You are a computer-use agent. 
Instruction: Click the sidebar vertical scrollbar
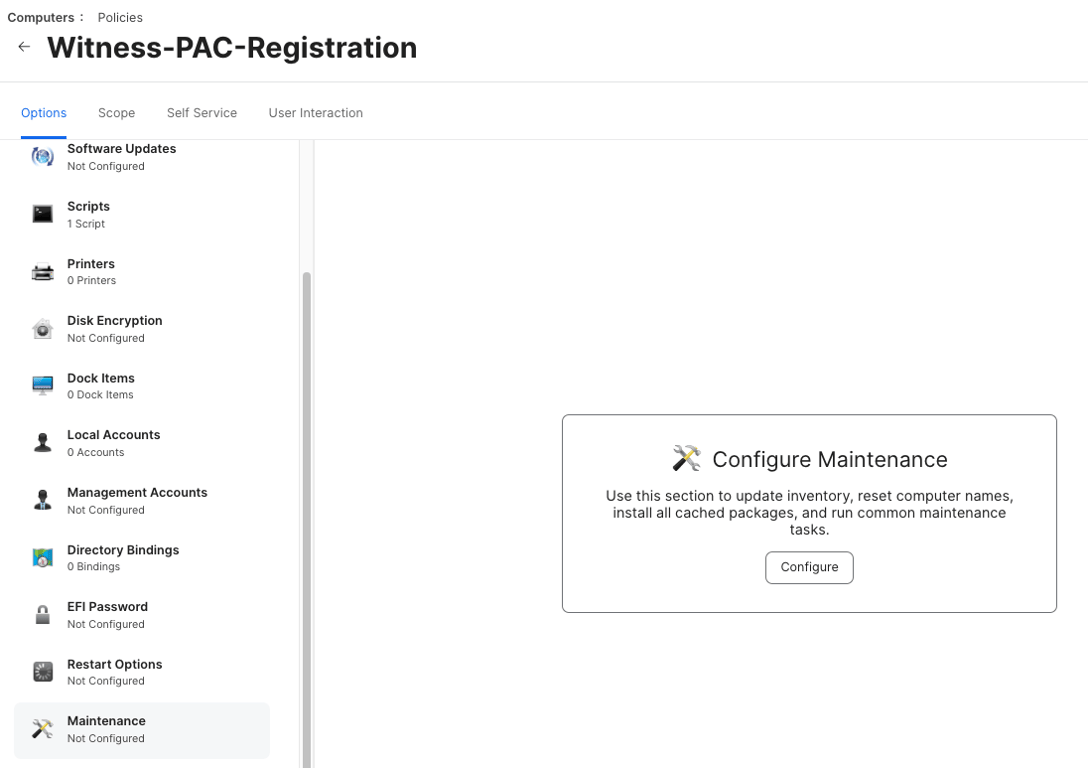pos(307,500)
